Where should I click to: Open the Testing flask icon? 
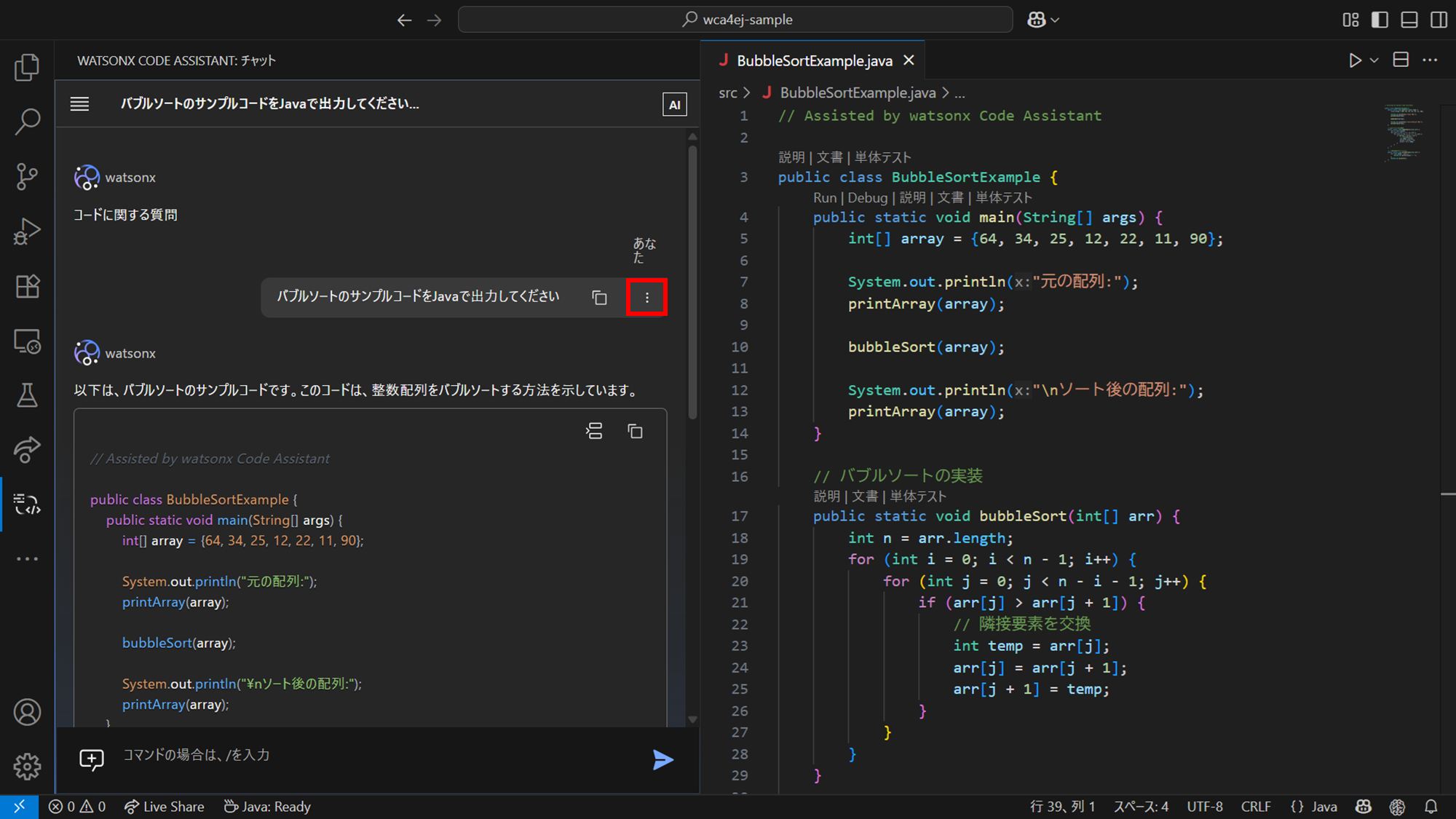[27, 395]
